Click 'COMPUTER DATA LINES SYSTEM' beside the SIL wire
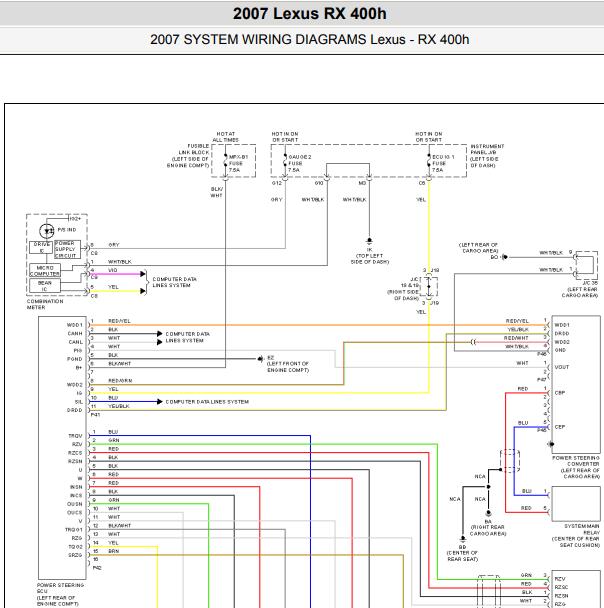 pyautogui.click(x=207, y=402)
